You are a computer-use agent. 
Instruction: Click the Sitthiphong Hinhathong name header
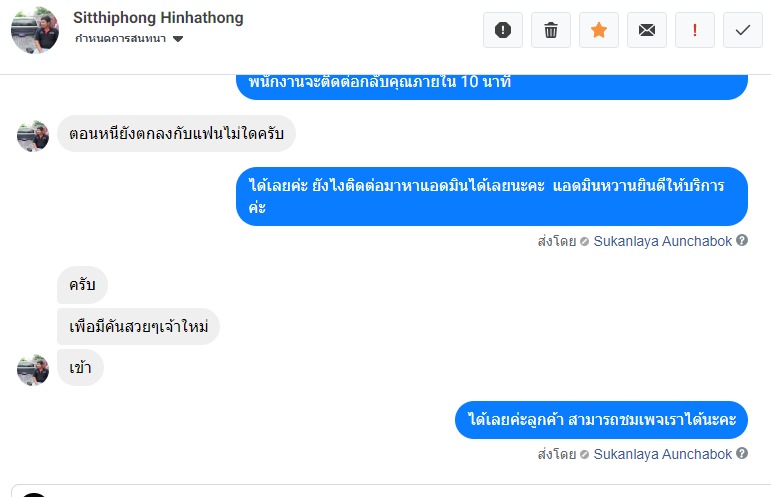point(158,18)
